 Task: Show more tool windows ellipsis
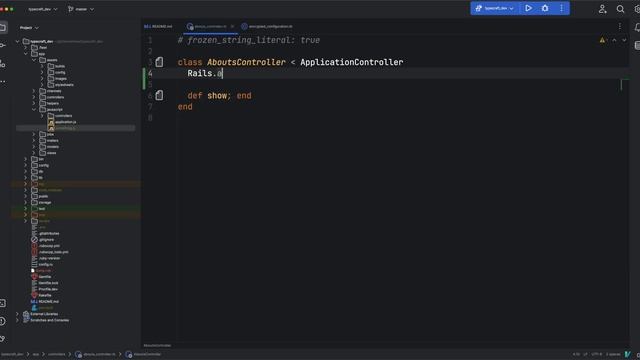tap(2, 81)
